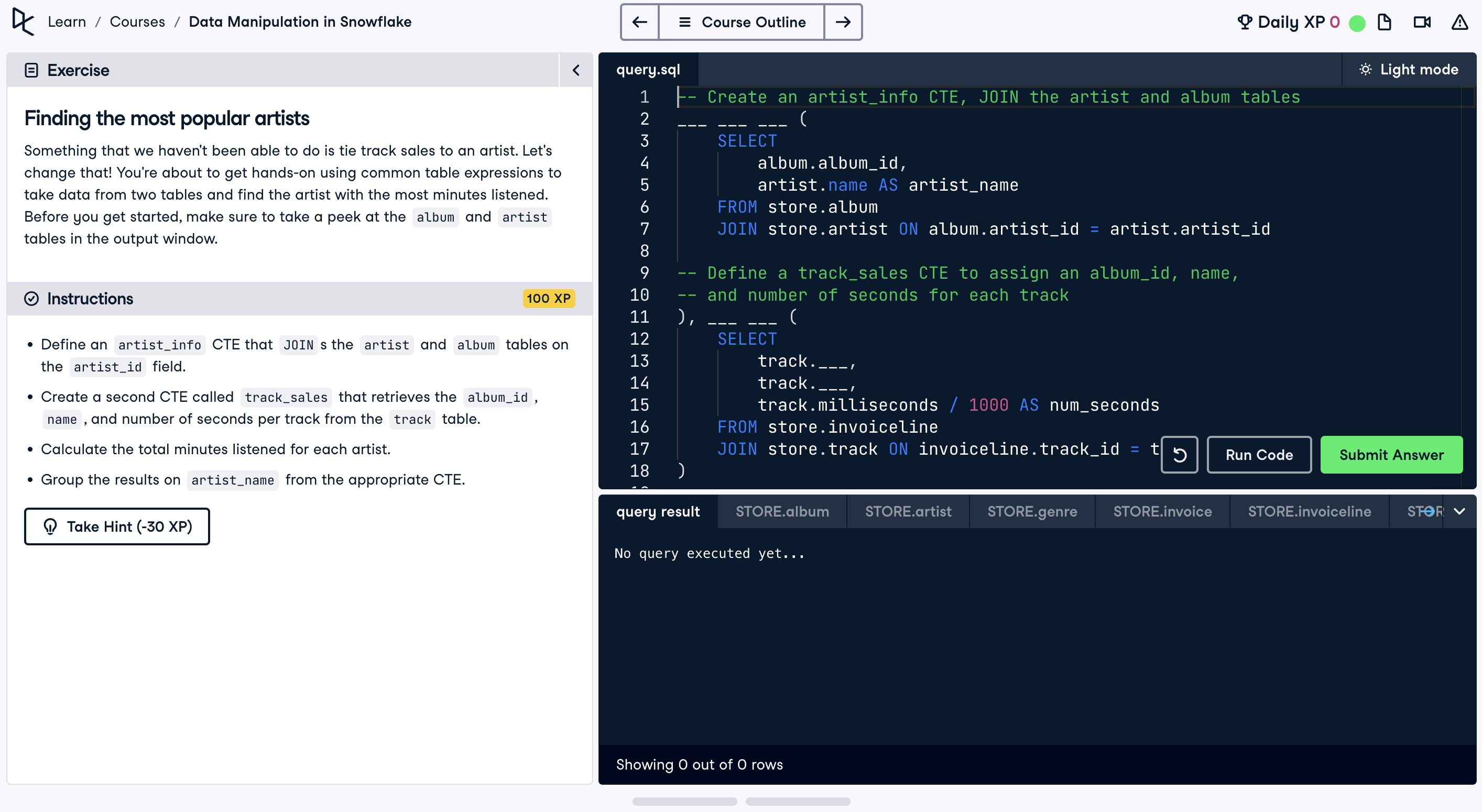Switch to query result tab
This screenshot has height=812, width=1482.
(658, 511)
